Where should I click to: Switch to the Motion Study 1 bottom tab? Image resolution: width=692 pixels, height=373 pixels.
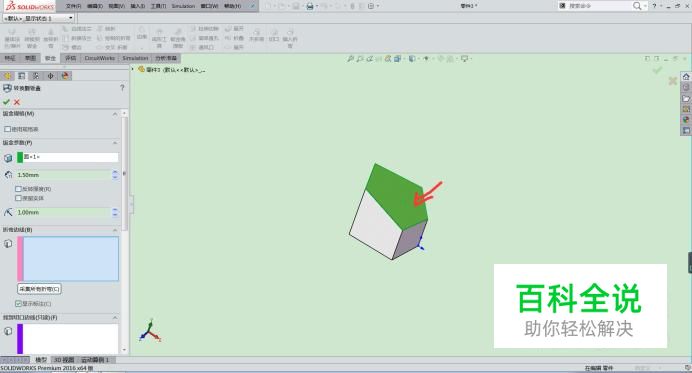click(x=95, y=360)
